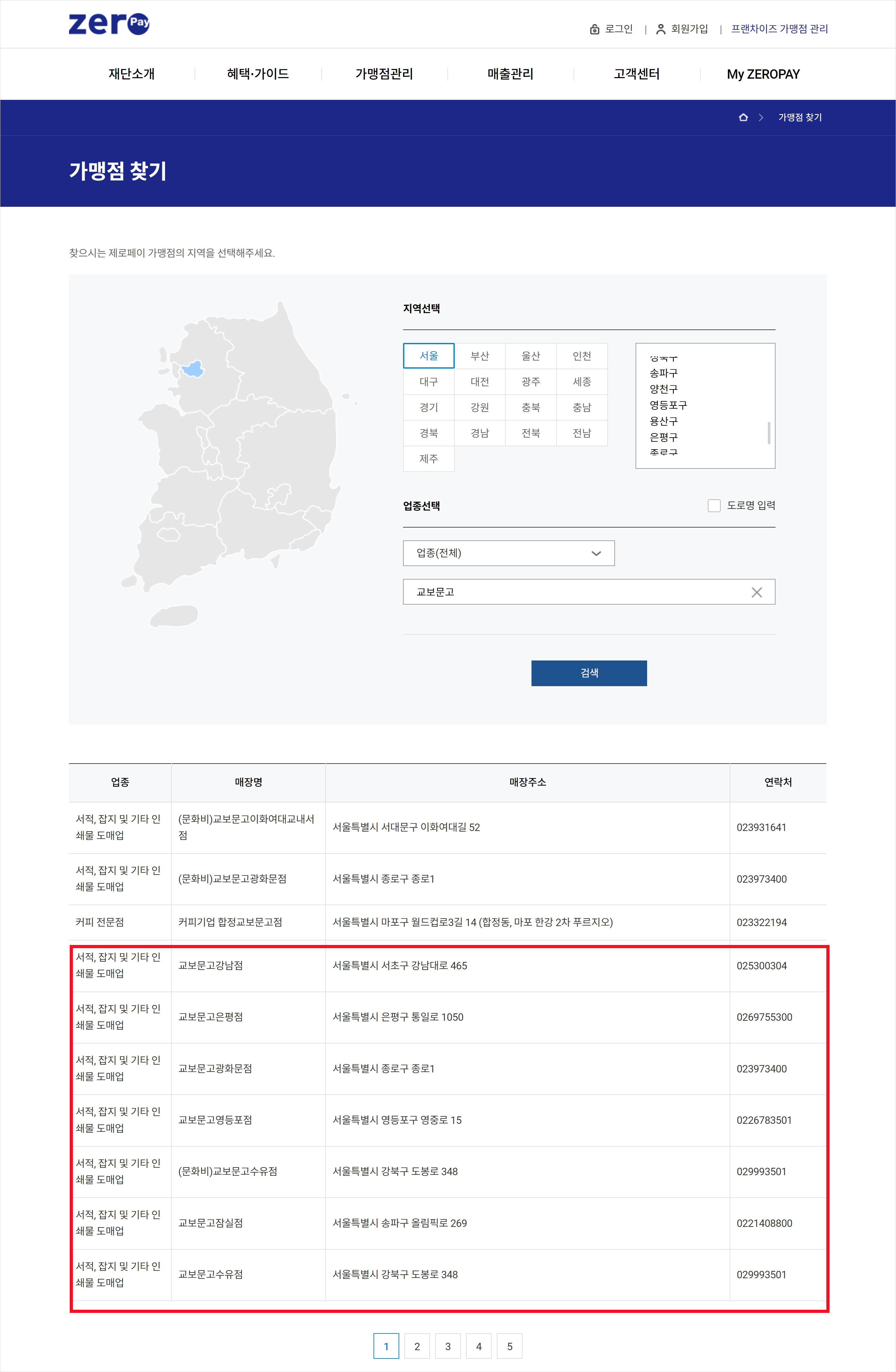This screenshot has width=896, height=1372.
Task: Open the 프랜차이즈 가맹점 관리 link
Action: coord(779,29)
